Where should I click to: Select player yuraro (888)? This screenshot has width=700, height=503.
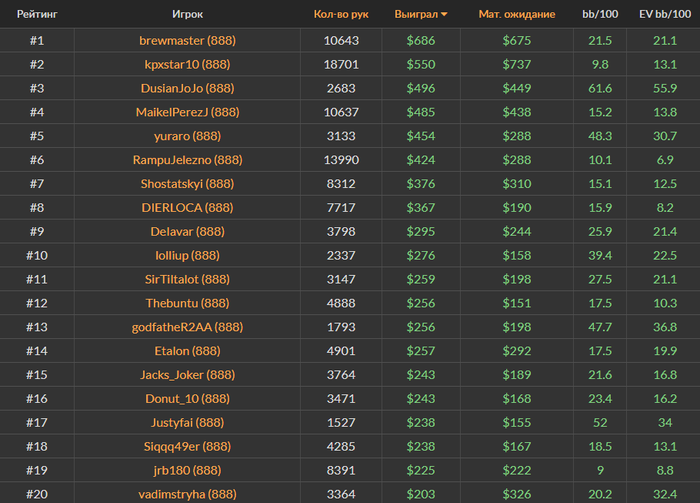tap(188, 136)
